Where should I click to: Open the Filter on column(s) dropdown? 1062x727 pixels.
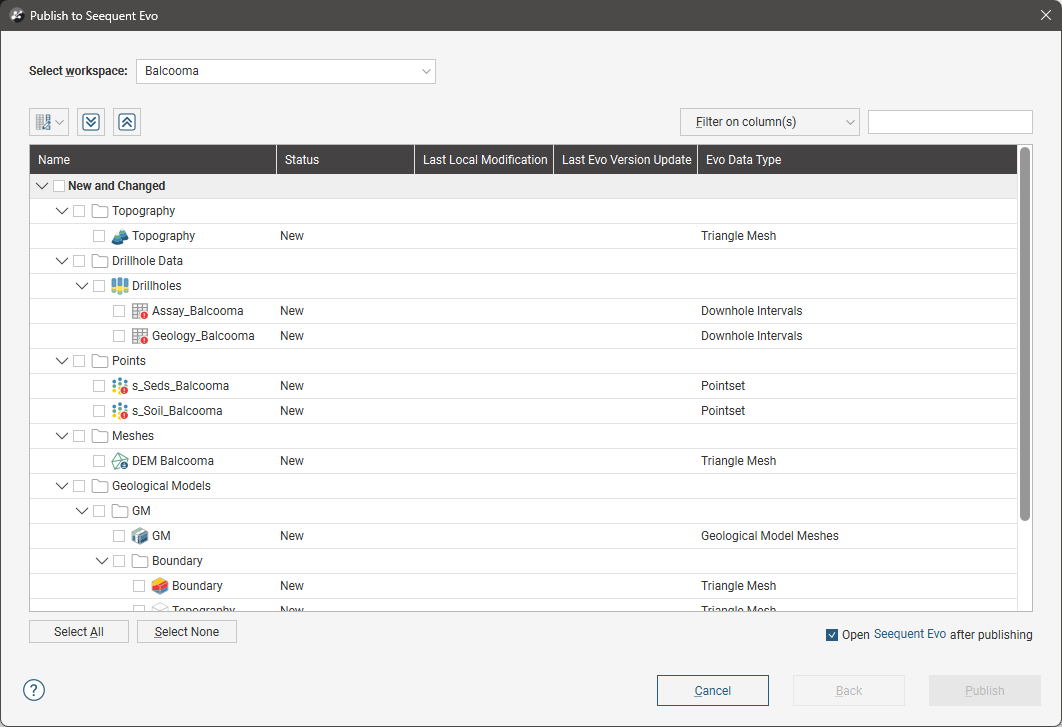coord(769,122)
